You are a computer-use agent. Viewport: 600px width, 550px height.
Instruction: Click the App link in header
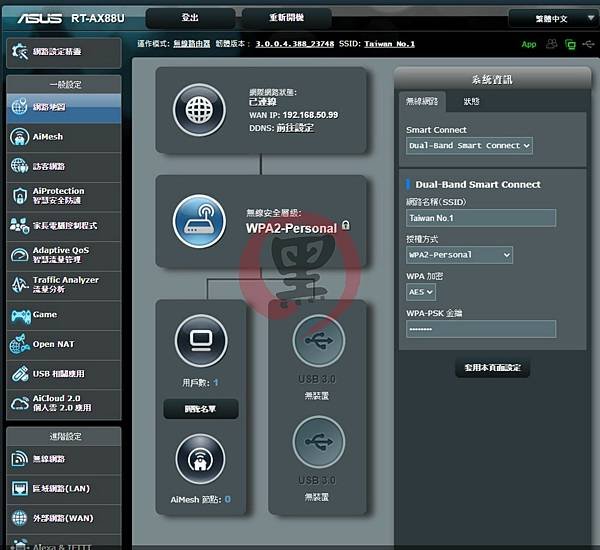tap(529, 44)
